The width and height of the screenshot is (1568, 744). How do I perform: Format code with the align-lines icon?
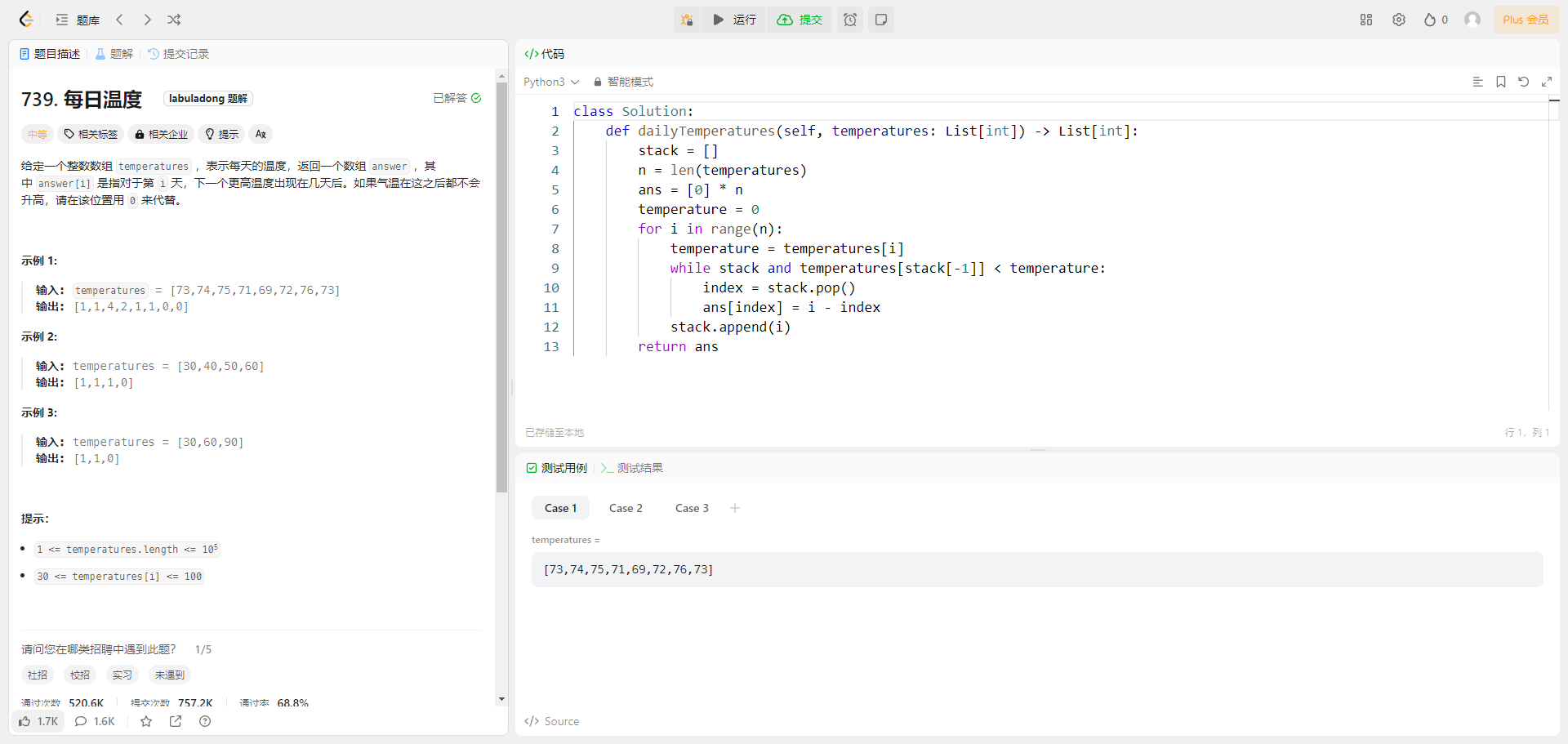point(1477,82)
